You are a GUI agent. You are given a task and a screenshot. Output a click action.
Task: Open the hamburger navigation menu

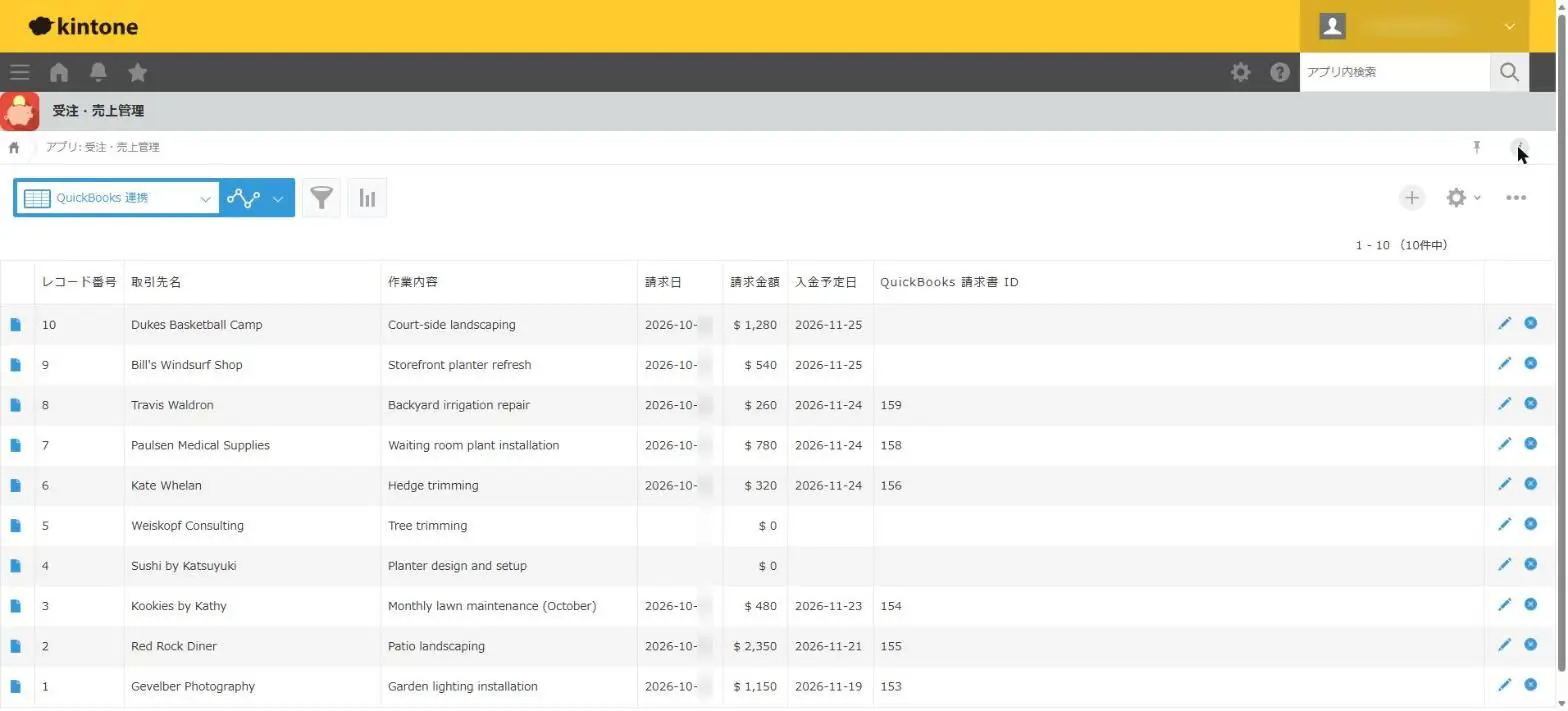[19, 72]
